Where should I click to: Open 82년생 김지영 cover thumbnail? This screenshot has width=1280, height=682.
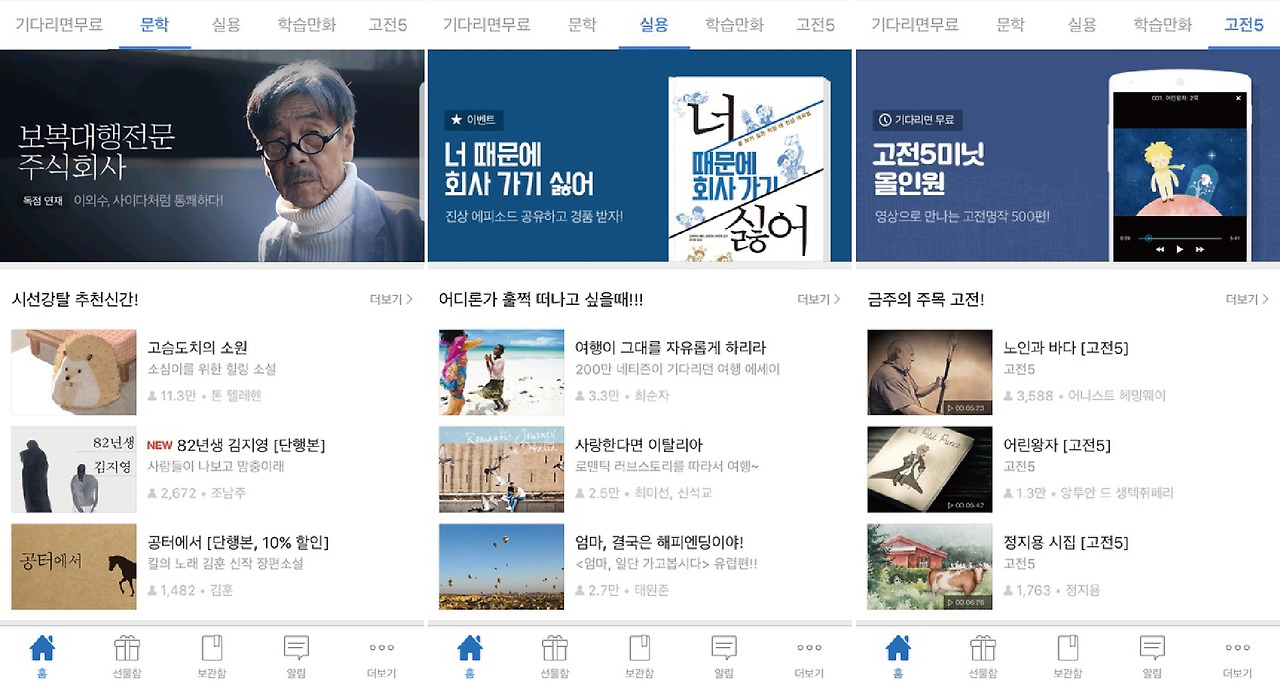[x=74, y=469]
